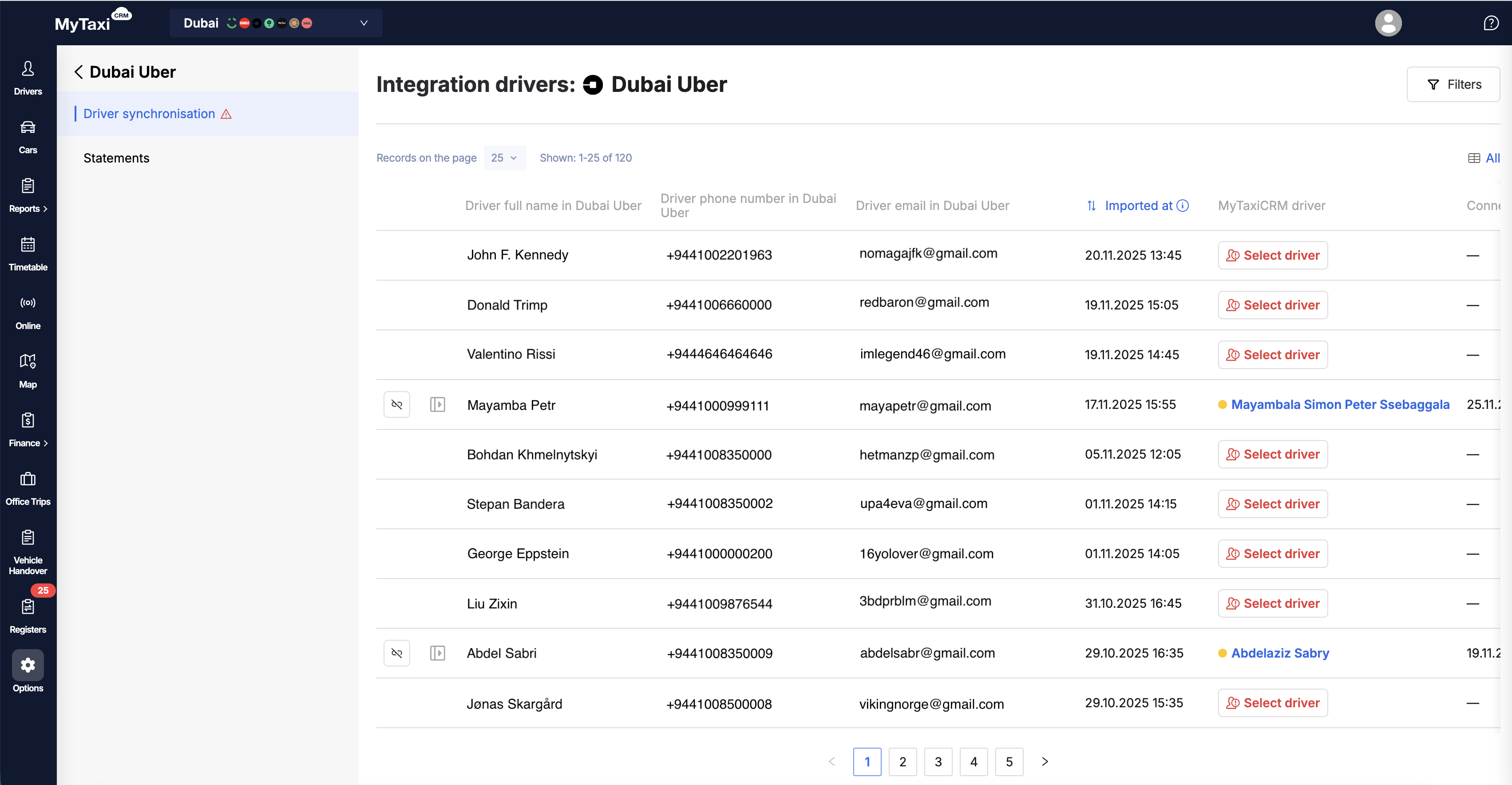Open the Timetable section
This screenshot has height=785, width=1512.
(28, 254)
